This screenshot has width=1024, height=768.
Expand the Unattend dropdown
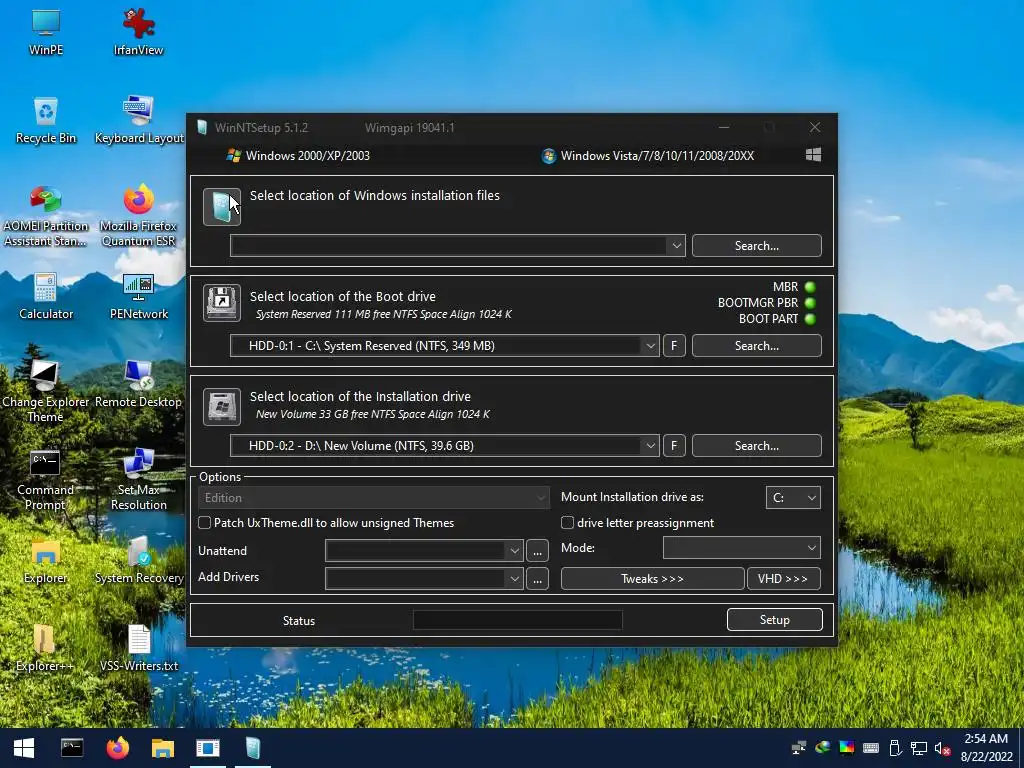pos(514,551)
